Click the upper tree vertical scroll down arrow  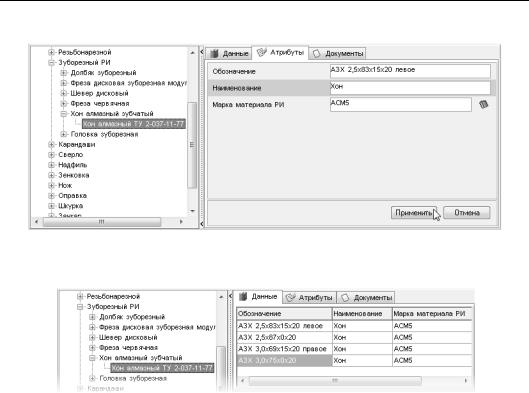click(x=192, y=211)
